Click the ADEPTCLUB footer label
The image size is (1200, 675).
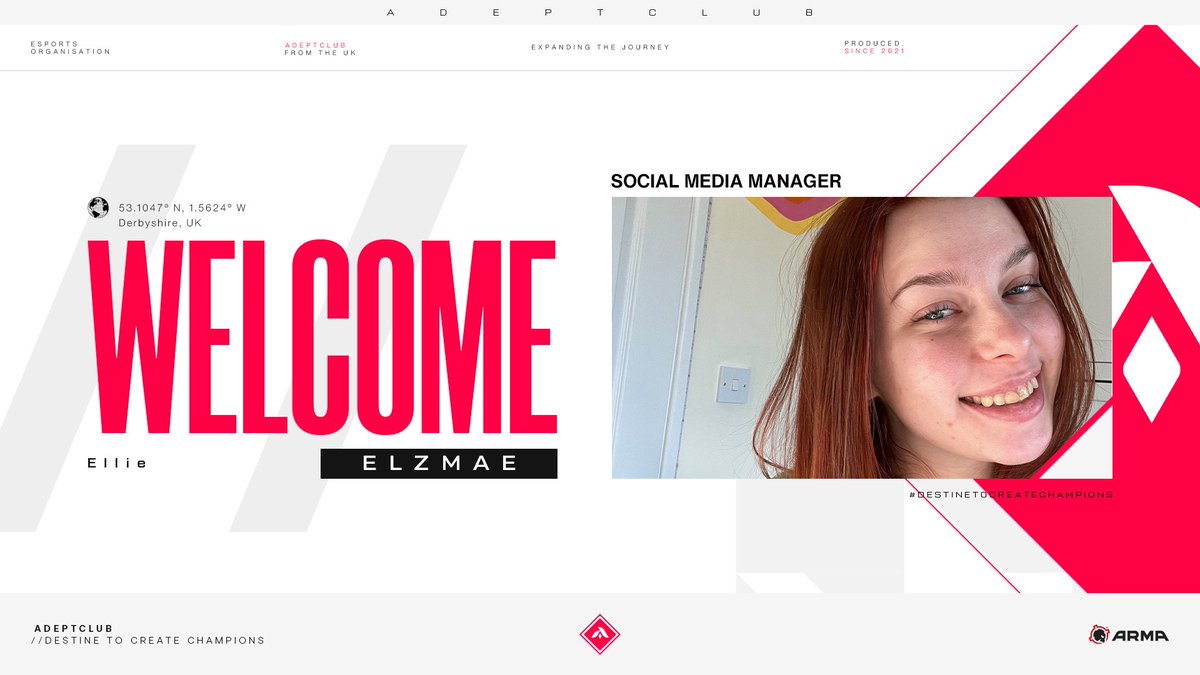coord(74,628)
